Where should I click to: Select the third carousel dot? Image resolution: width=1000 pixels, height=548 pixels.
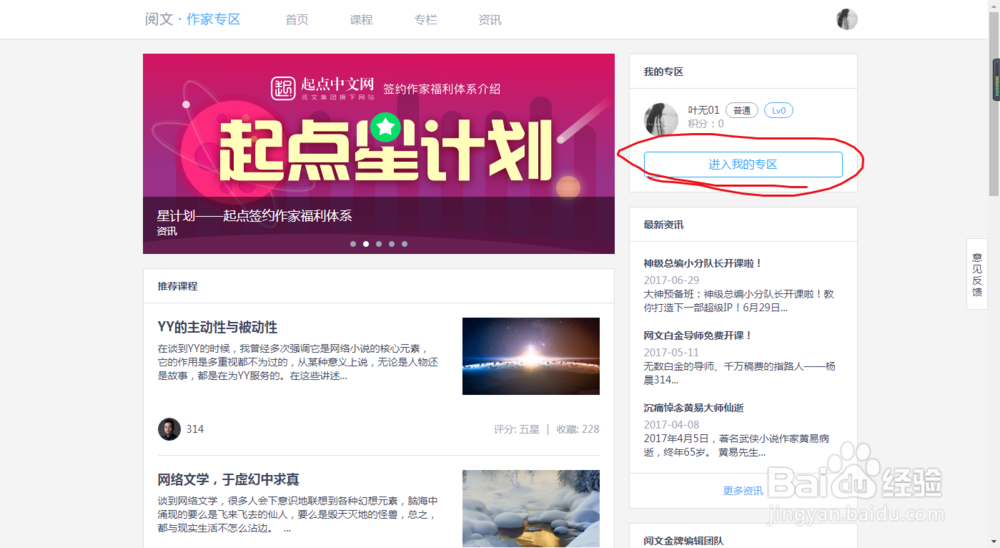point(379,244)
